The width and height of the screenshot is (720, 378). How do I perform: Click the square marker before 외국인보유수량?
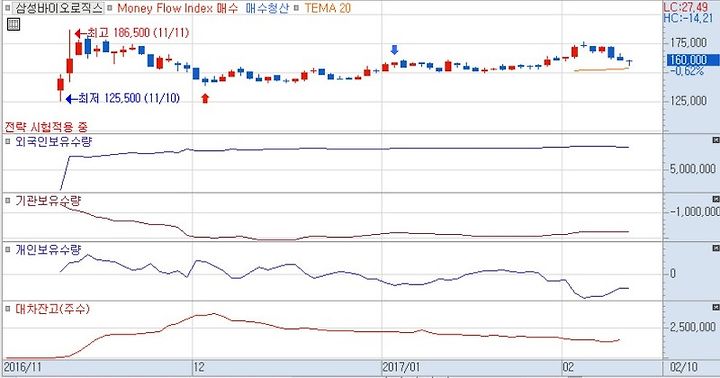(8, 141)
